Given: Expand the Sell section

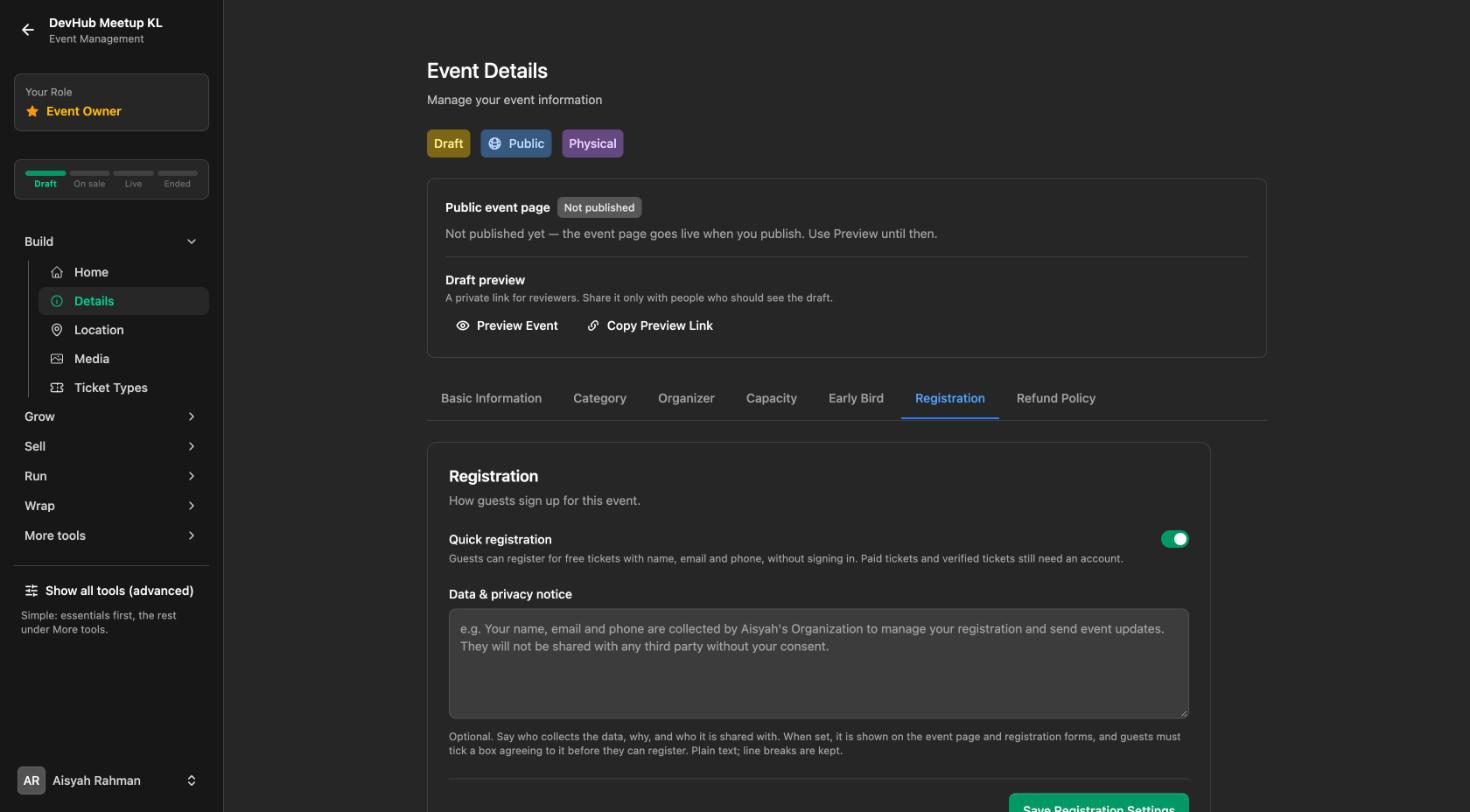Looking at the screenshot, I should (x=111, y=446).
